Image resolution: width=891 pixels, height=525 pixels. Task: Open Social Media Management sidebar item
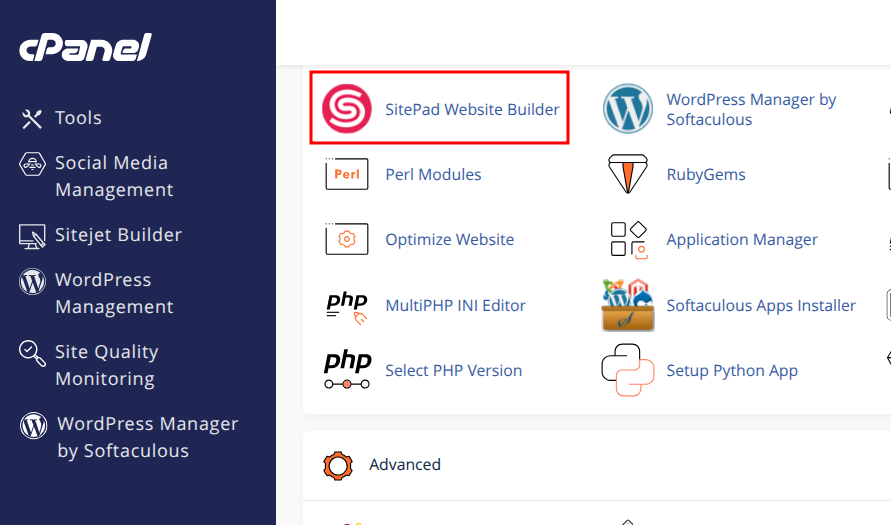point(114,176)
